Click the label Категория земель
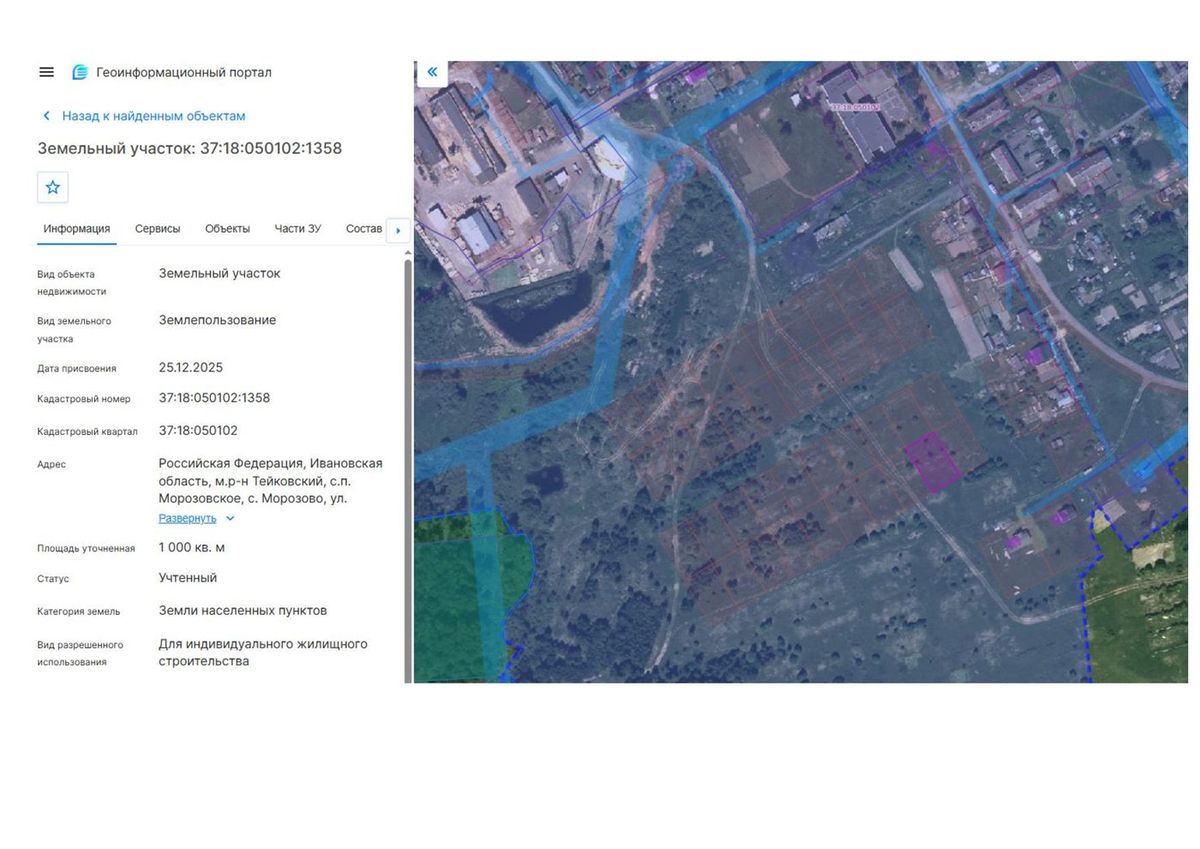The width and height of the screenshot is (1200, 849). tap(79, 612)
